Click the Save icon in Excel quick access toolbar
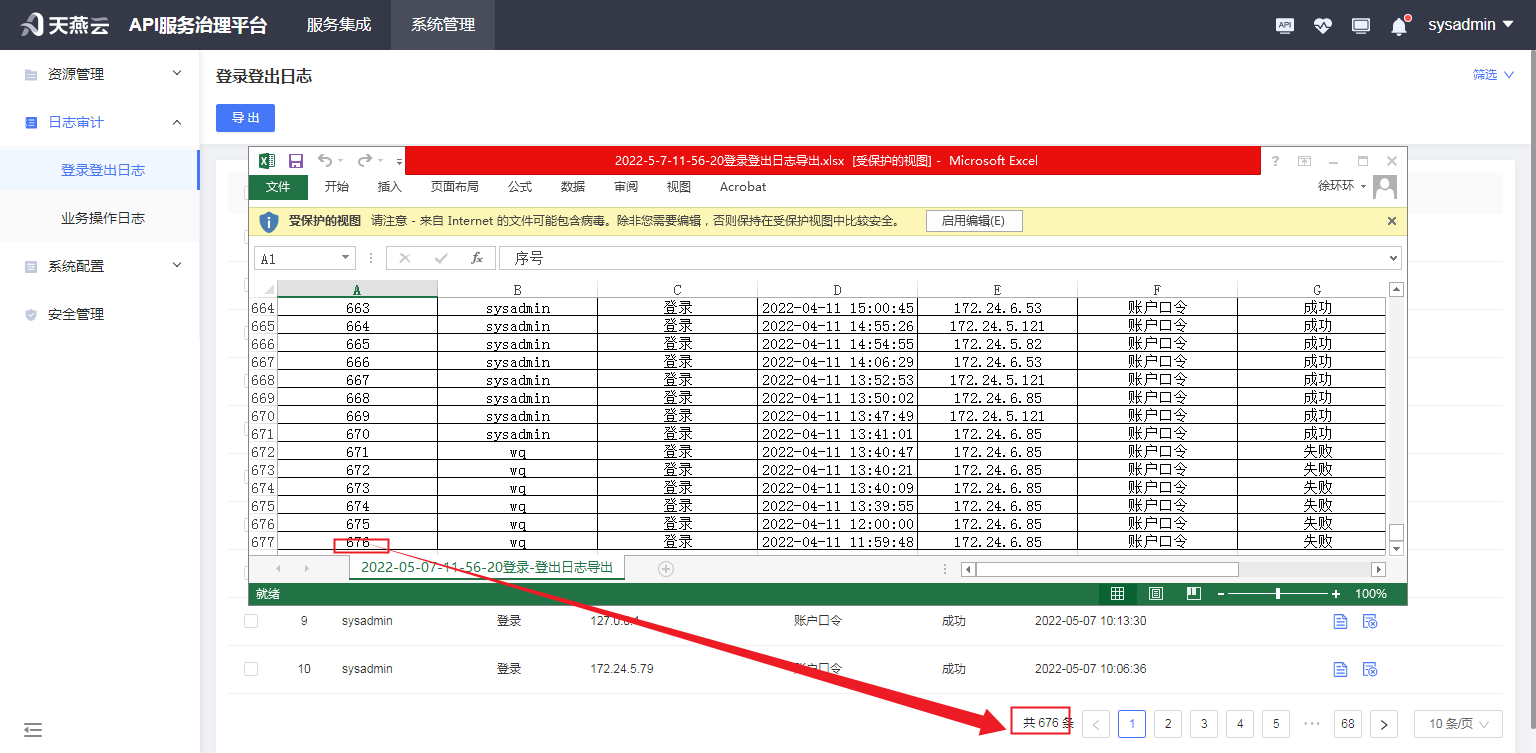Image resolution: width=1536 pixels, height=753 pixels. pyautogui.click(x=294, y=160)
